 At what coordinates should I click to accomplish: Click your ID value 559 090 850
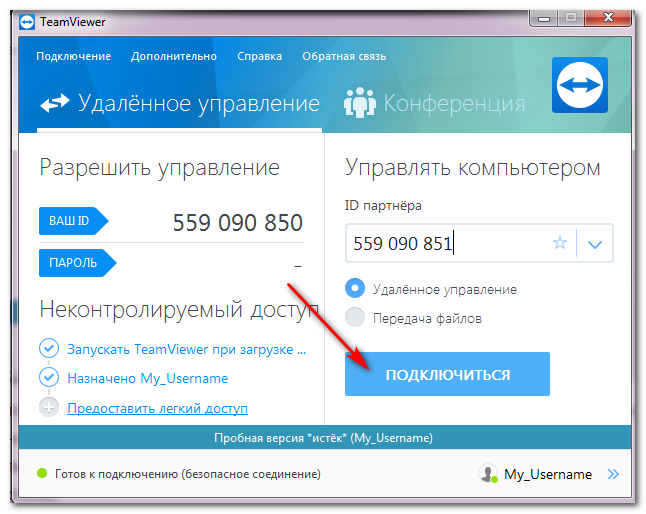pos(238,222)
